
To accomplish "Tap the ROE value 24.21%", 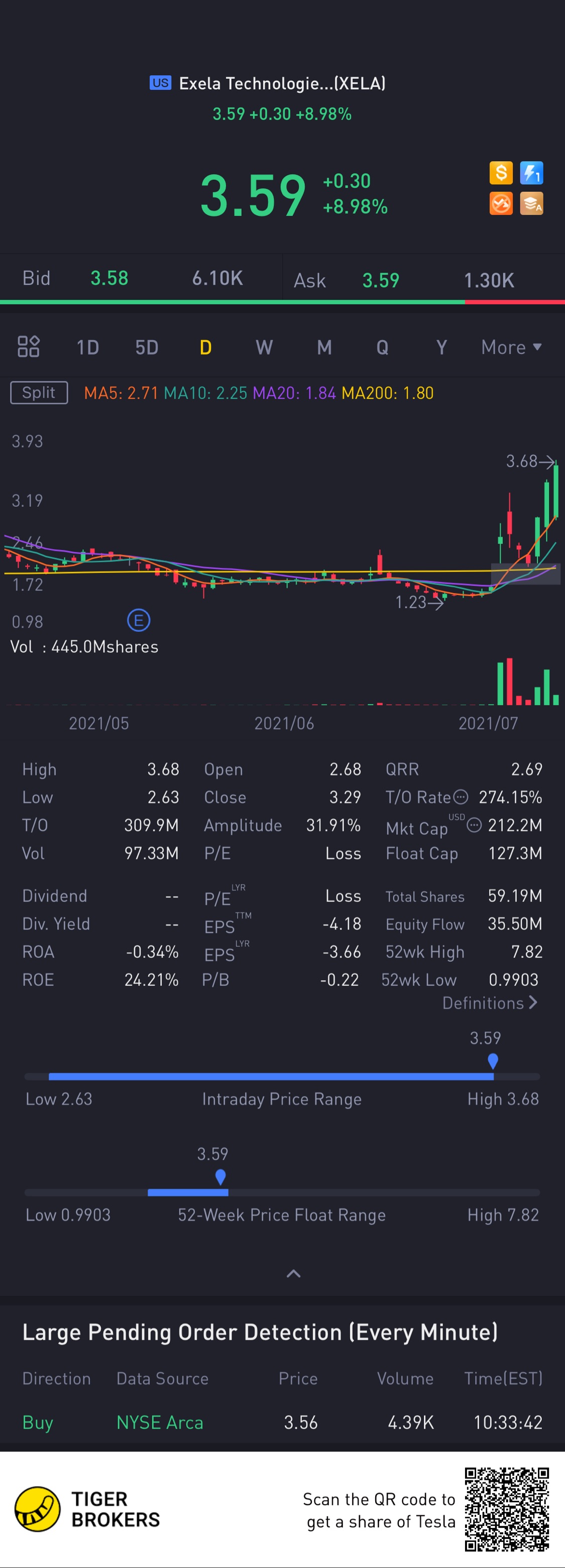I will click(x=152, y=979).
